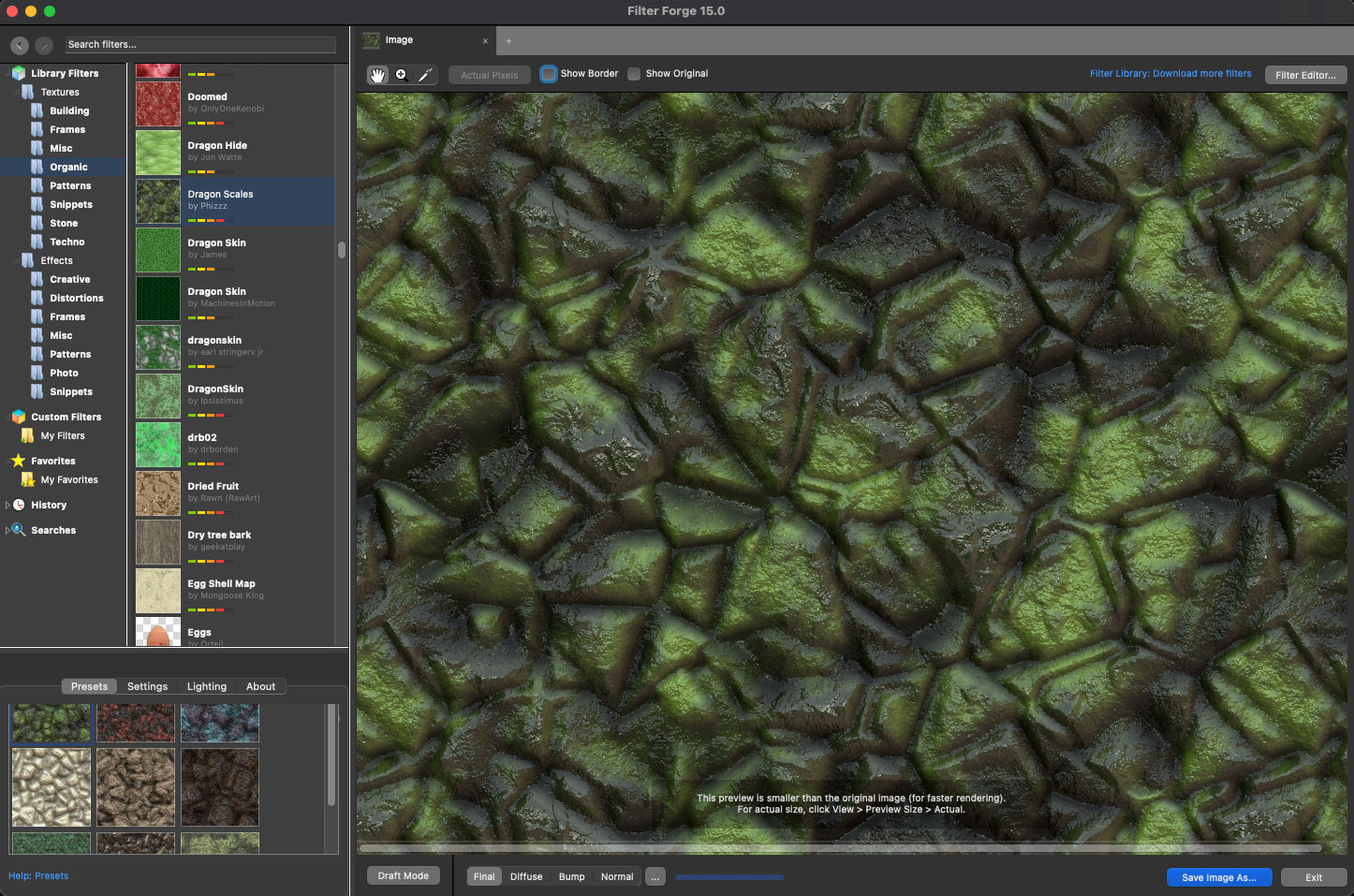
Task: Activate the Zoom magnifier tool
Action: coord(402,75)
